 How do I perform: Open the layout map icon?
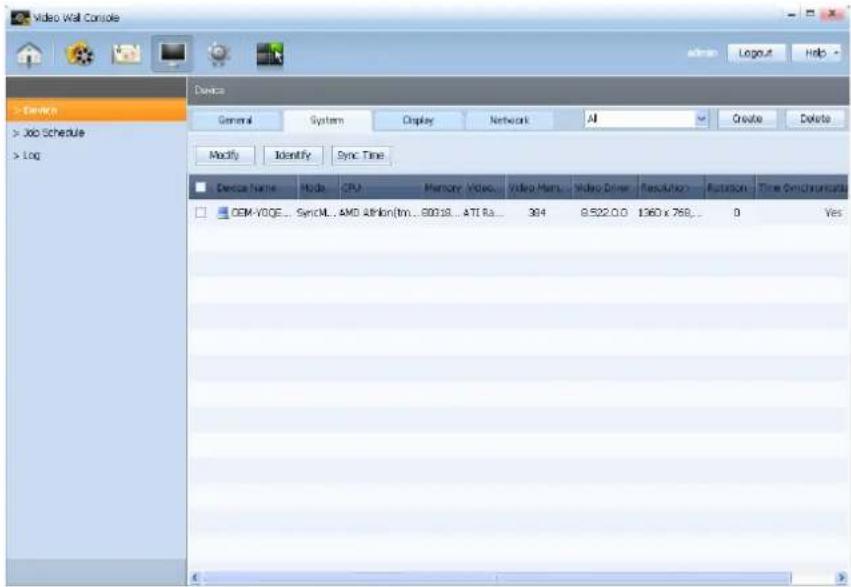coord(126,54)
